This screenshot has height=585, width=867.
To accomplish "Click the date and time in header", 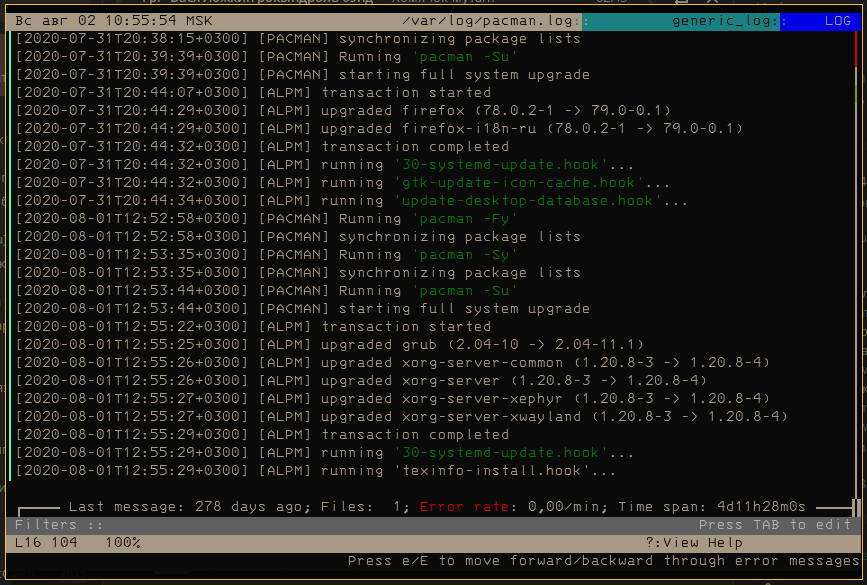I will pyautogui.click(x=113, y=21).
